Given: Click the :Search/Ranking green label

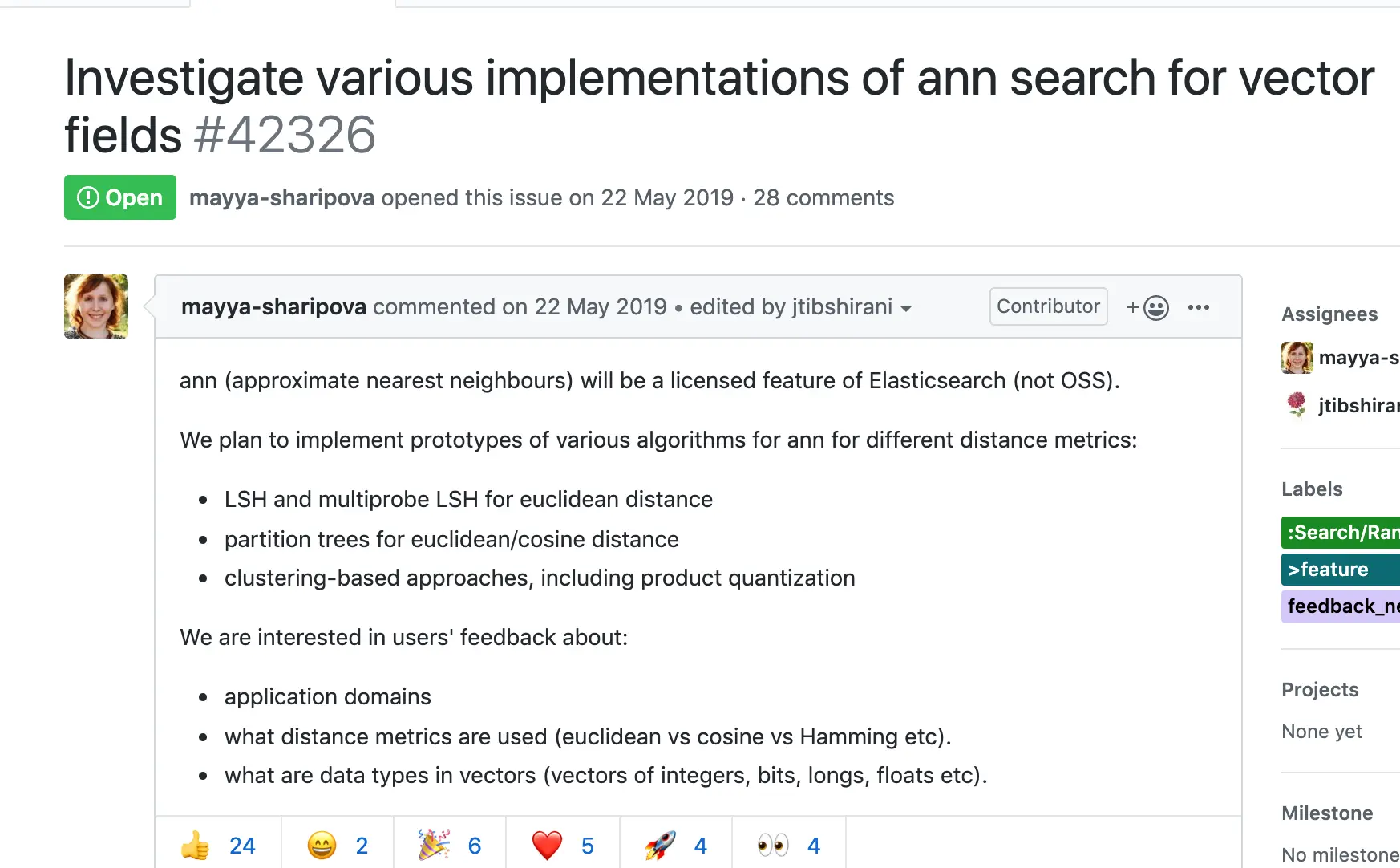Looking at the screenshot, I should coord(1341,533).
